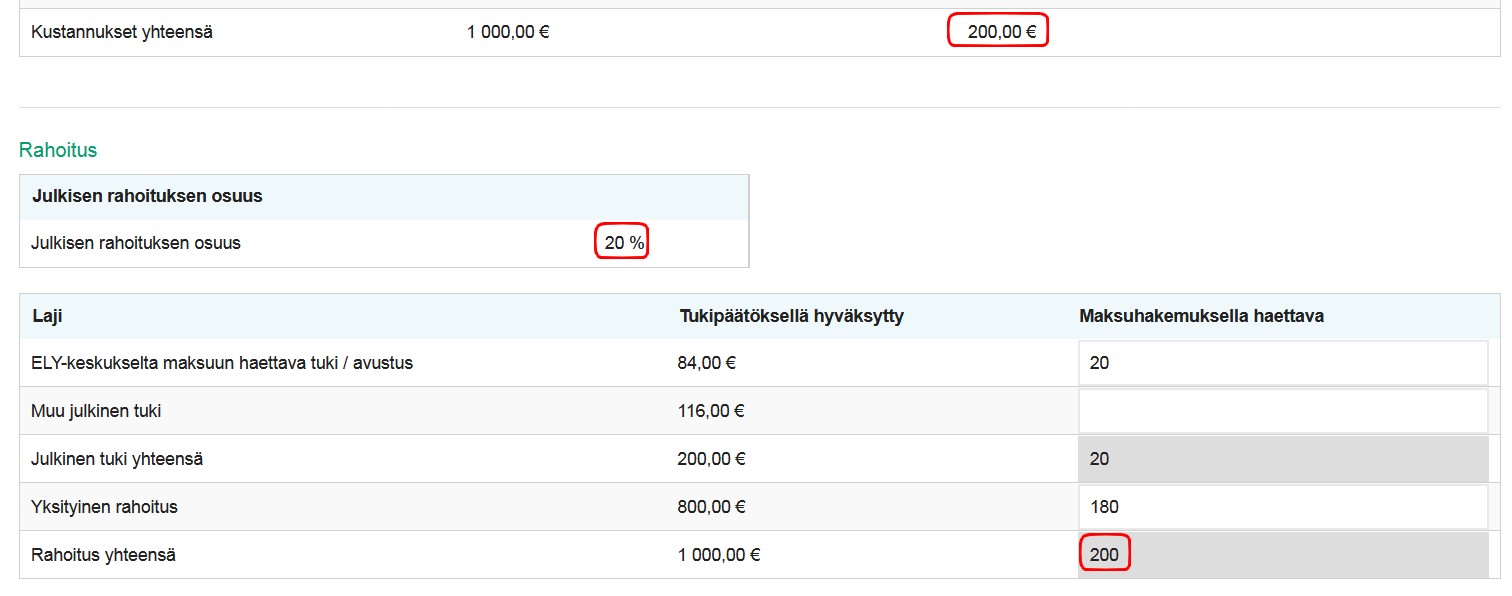This screenshot has height=596, width=1512.
Task: Click the Maksuhakemuksella haettava column header
Action: tap(1201, 316)
